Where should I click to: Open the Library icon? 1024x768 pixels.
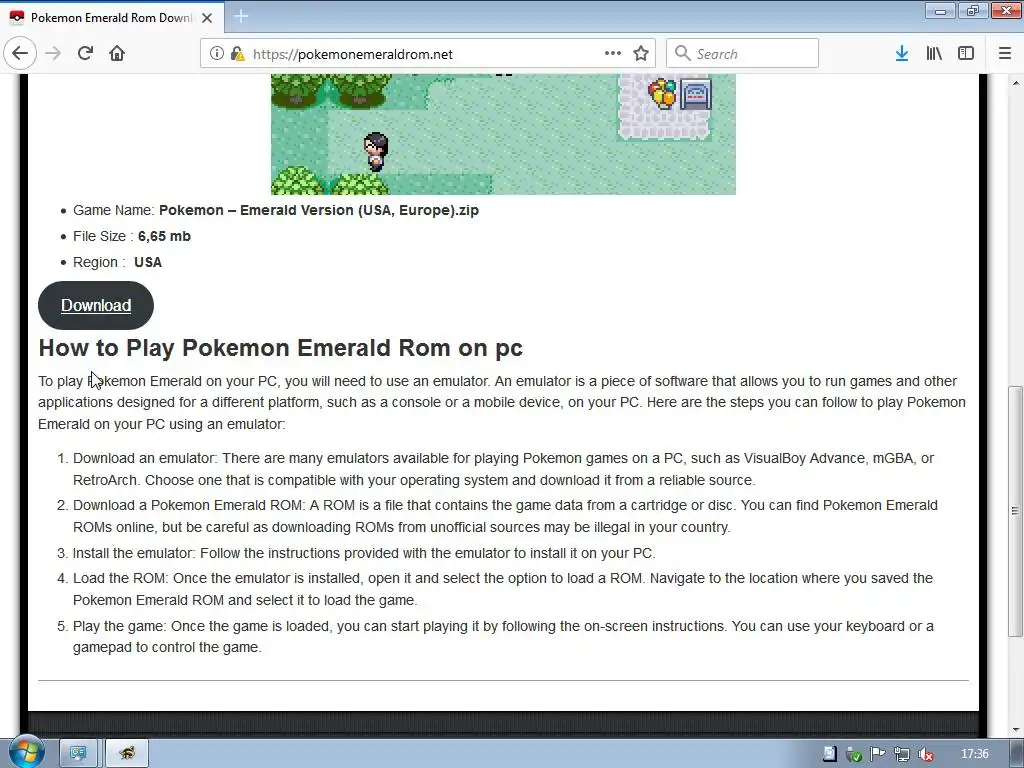pyautogui.click(x=934, y=54)
